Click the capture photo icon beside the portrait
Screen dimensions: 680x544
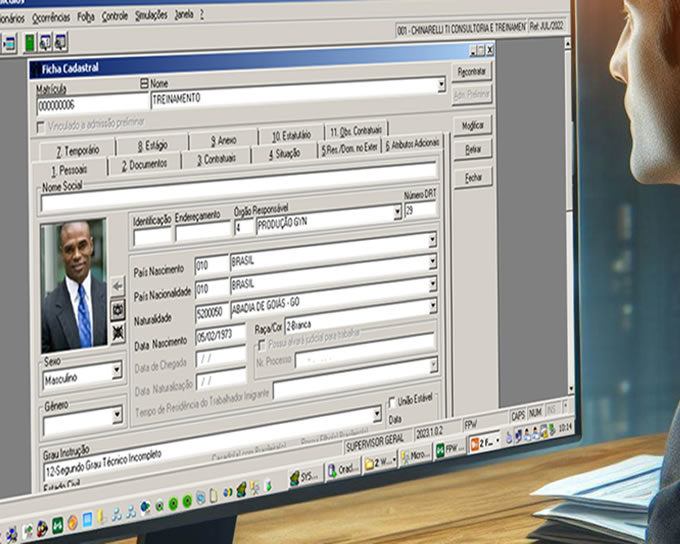coord(118,310)
